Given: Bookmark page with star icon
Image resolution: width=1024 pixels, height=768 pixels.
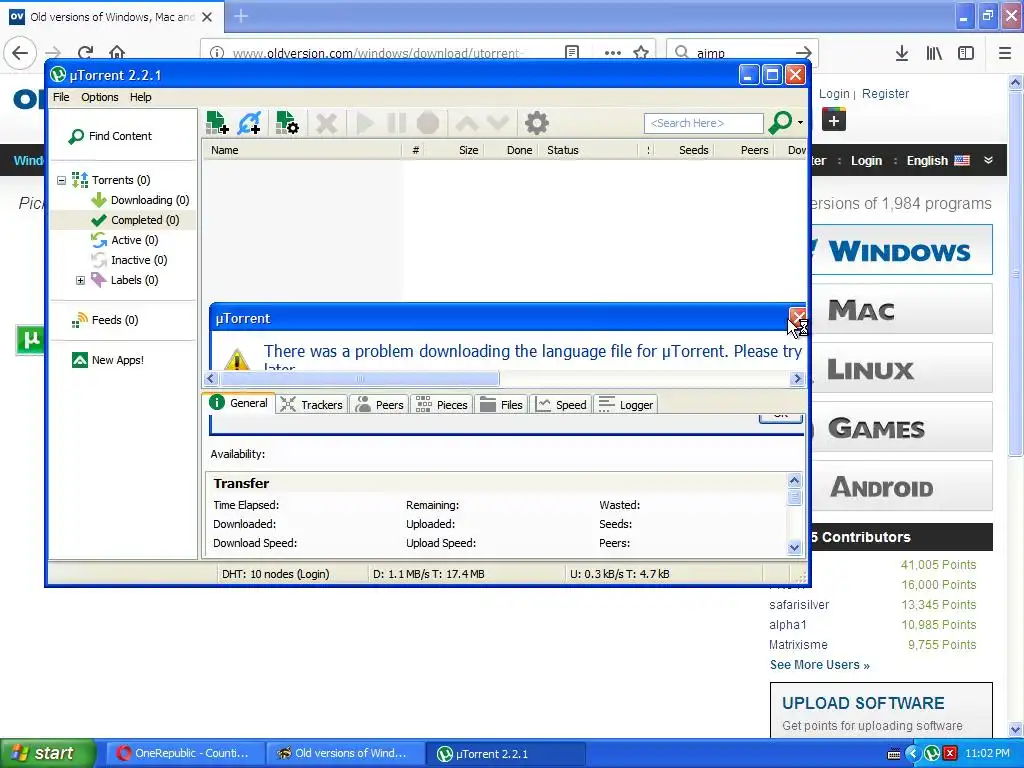Looking at the screenshot, I should (x=641, y=53).
